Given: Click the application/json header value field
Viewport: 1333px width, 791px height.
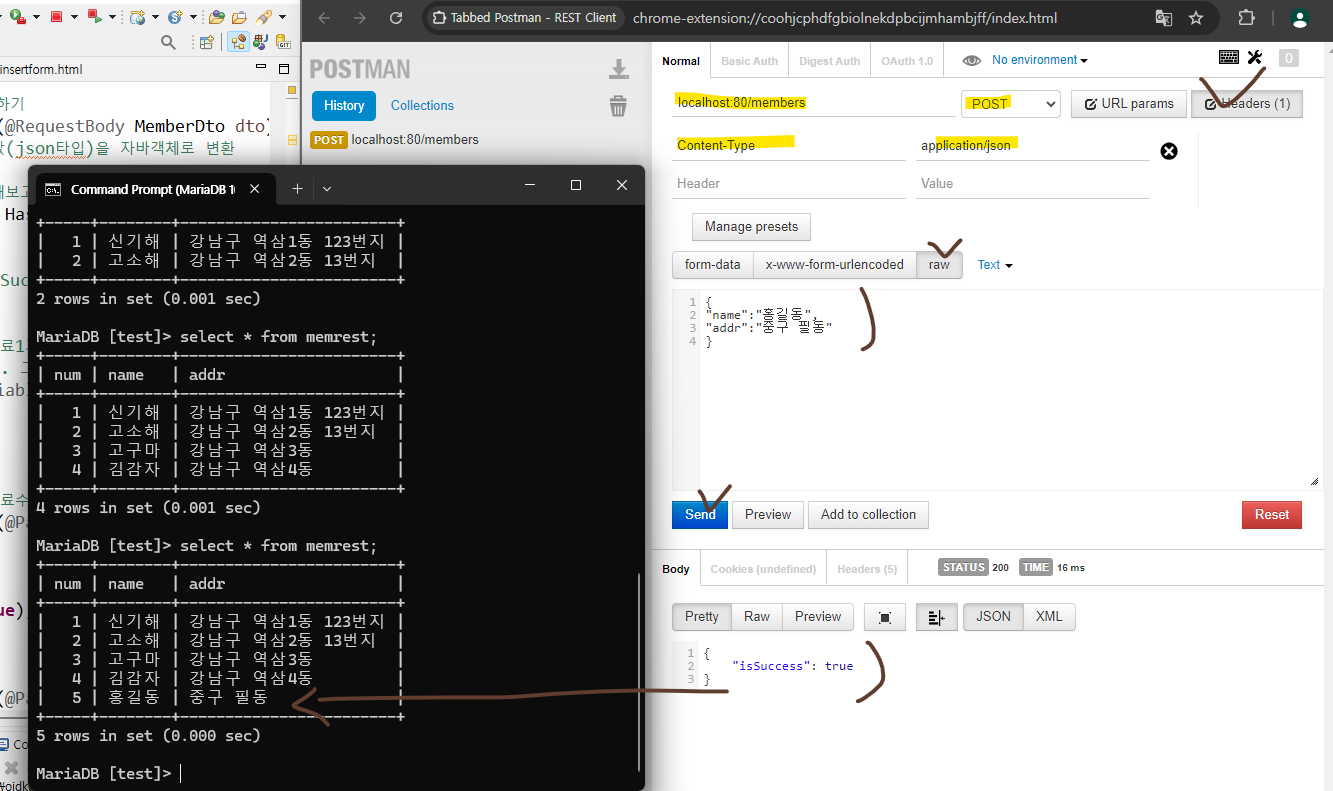Looking at the screenshot, I should point(1033,146).
